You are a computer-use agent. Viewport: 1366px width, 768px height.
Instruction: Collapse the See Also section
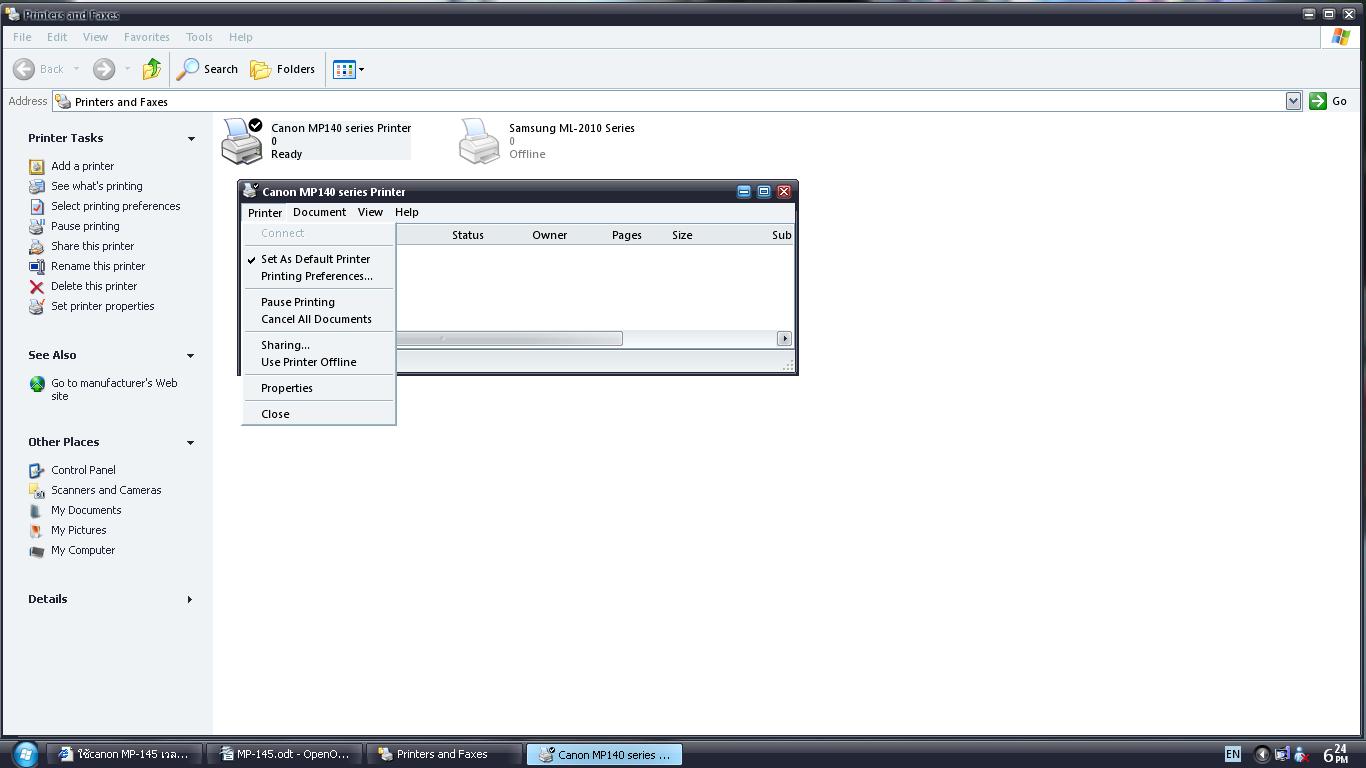click(191, 355)
